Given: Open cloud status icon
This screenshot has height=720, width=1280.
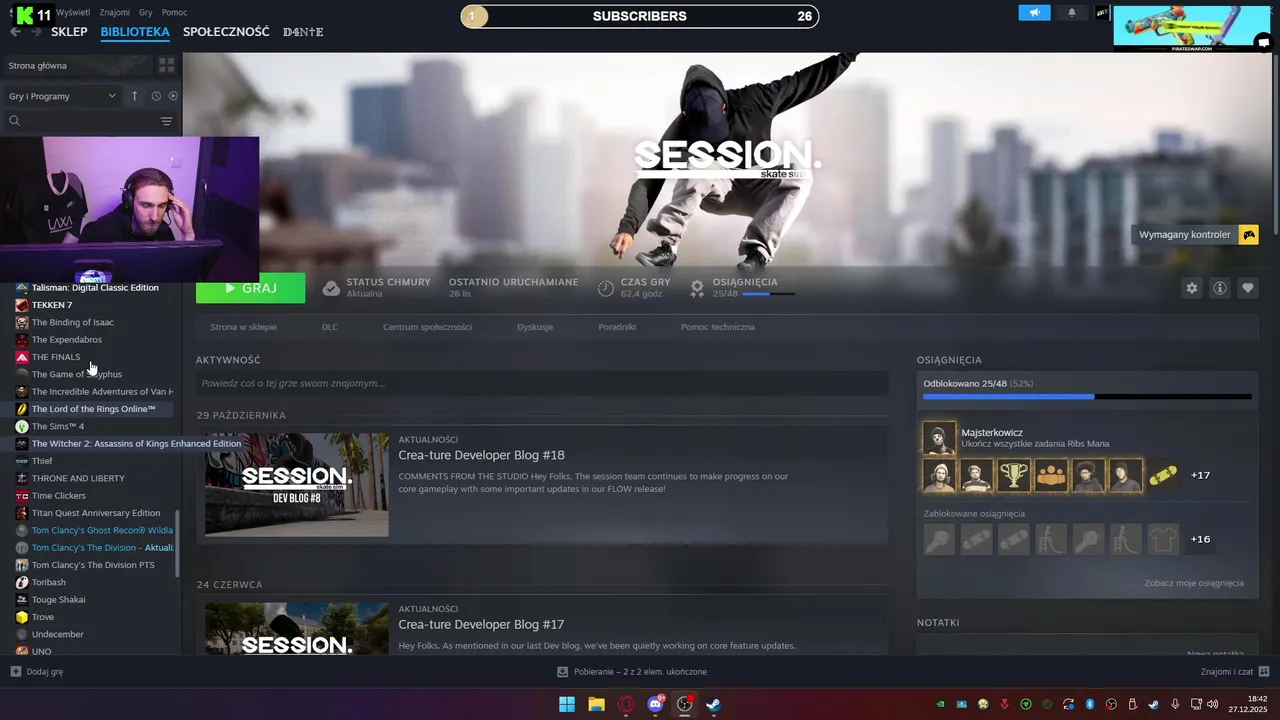Looking at the screenshot, I should point(331,288).
